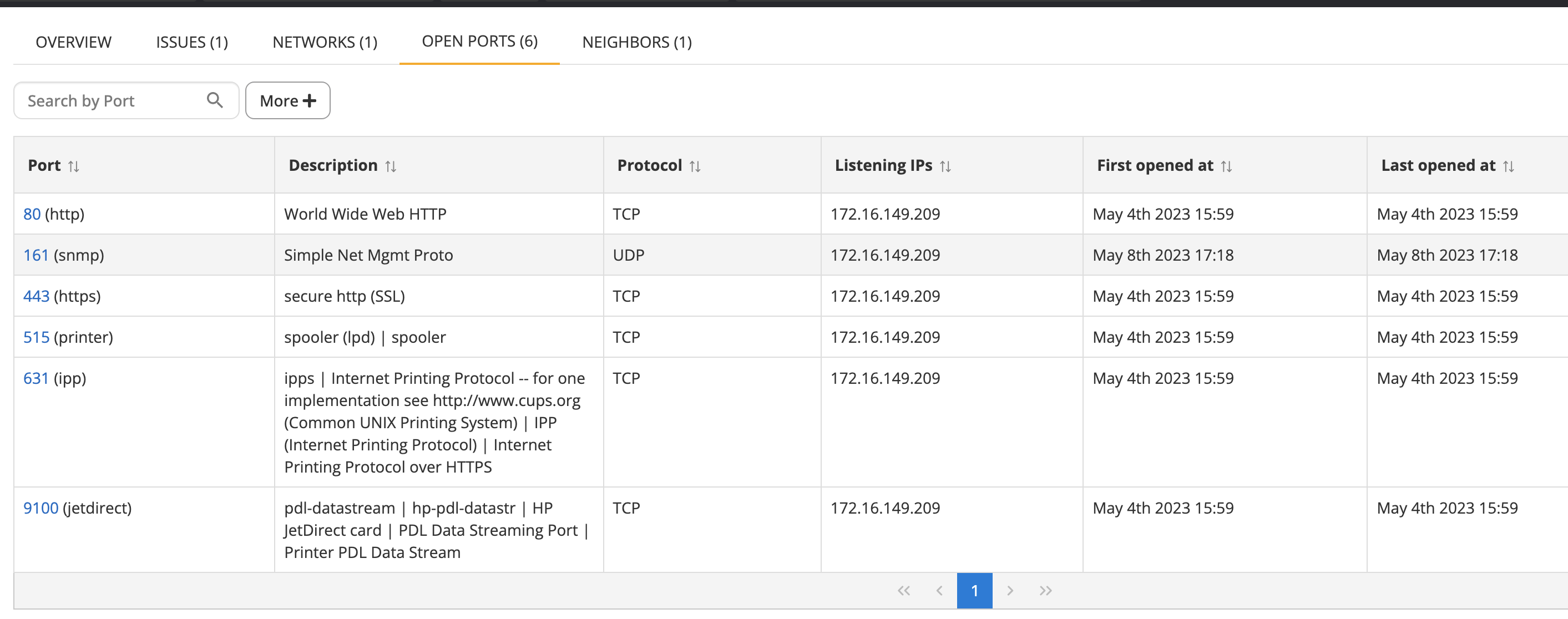The width and height of the screenshot is (1568, 619).
Task: Sort by Description column arrows
Action: 391,166
